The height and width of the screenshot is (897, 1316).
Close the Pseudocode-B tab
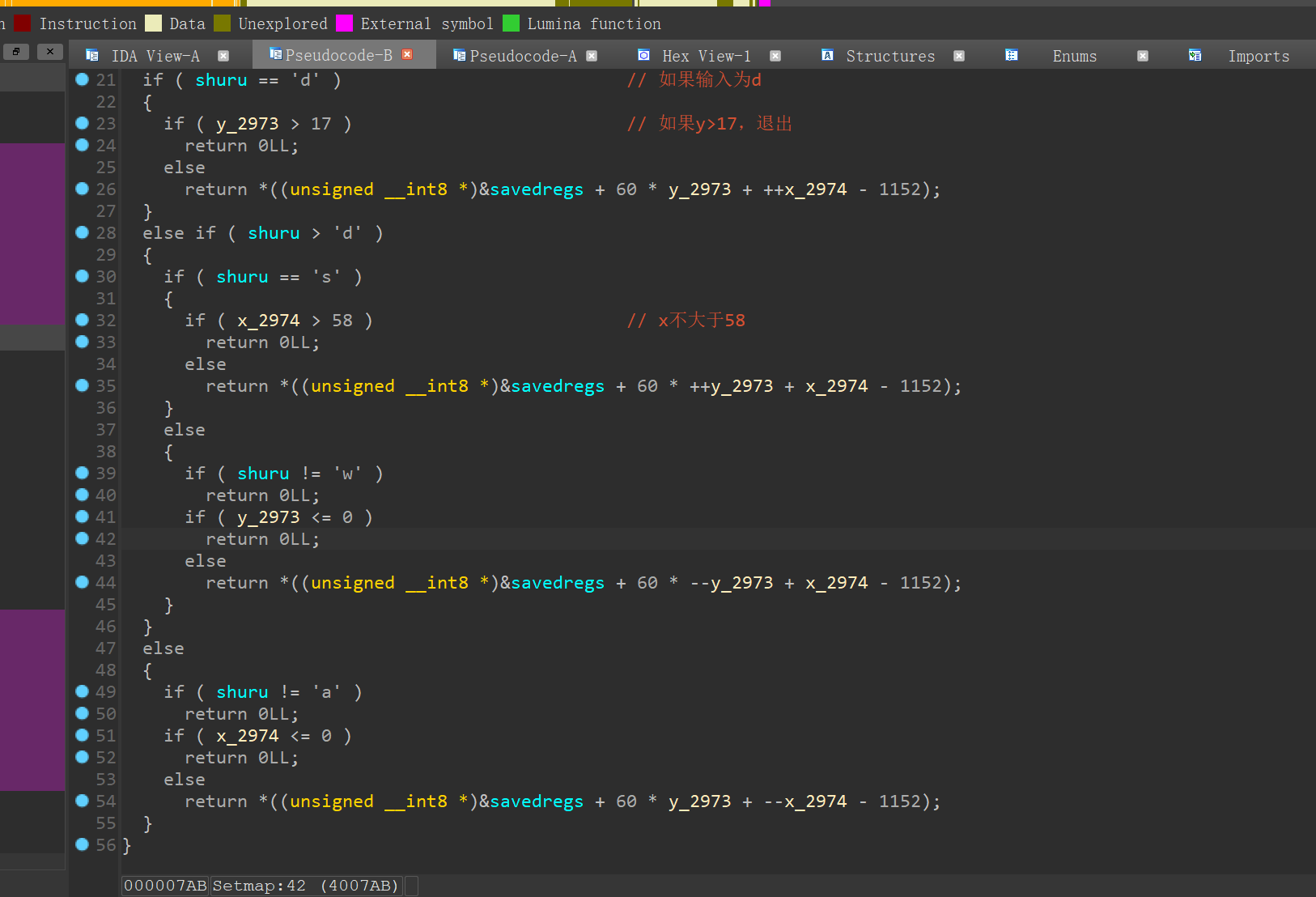[407, 54]
